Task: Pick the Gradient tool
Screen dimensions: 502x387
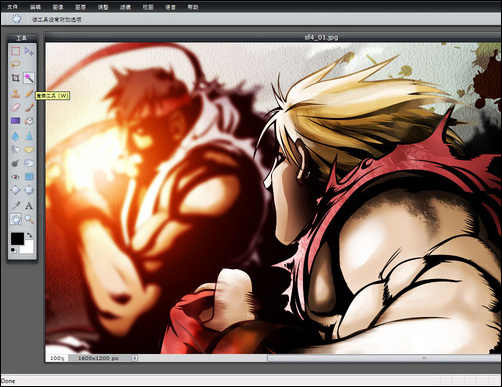Action: point(15,120)
